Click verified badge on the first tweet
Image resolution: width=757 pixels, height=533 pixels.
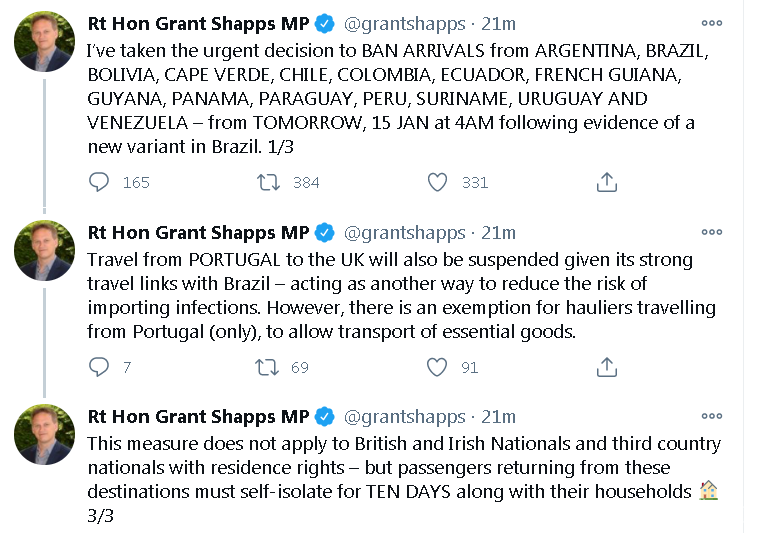pyautogui.click(x=325, y=23)
